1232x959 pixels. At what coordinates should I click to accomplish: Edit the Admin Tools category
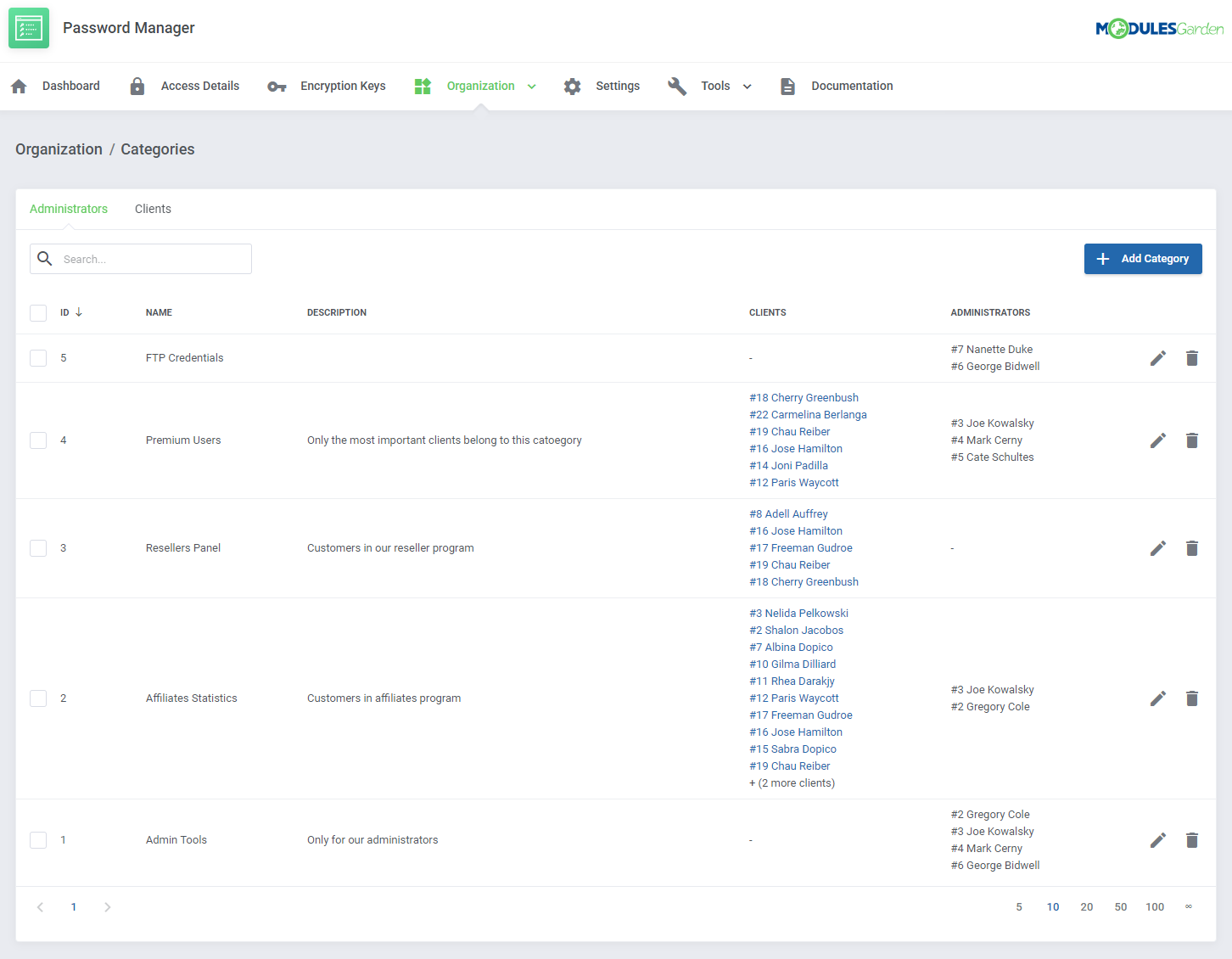point(1158,840)
